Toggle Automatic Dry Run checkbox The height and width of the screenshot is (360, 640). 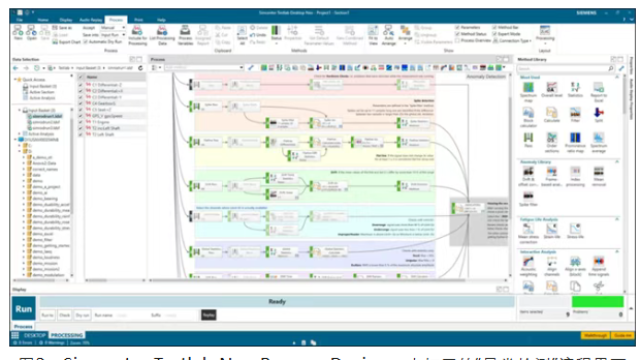(x=86, y=42)
